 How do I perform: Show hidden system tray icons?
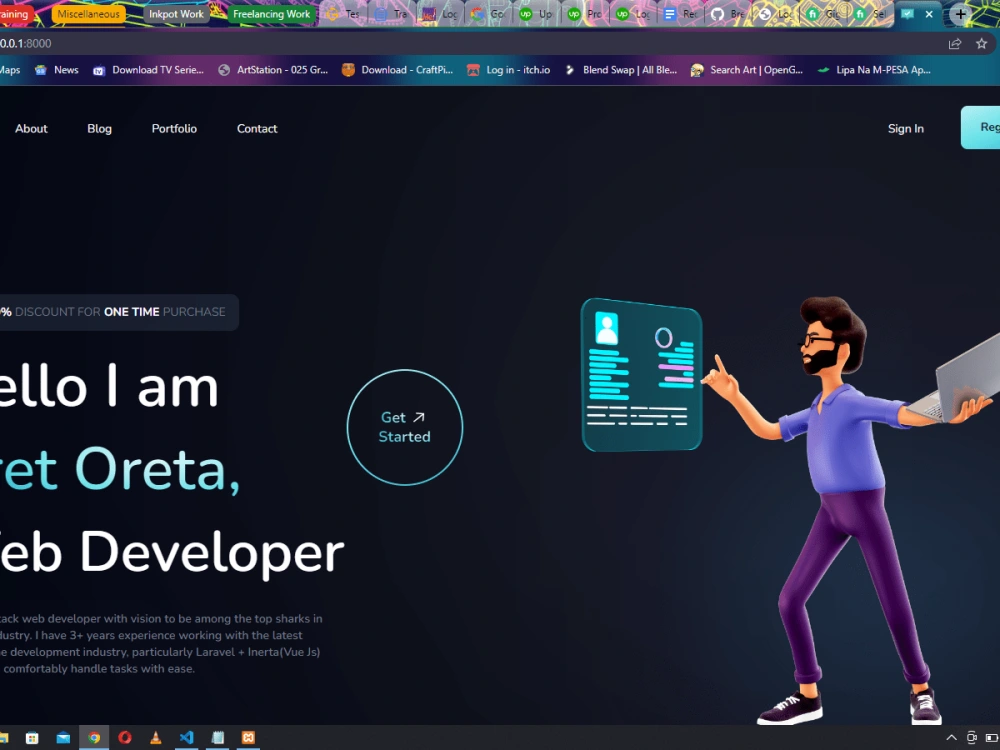(x=952, y=738)
